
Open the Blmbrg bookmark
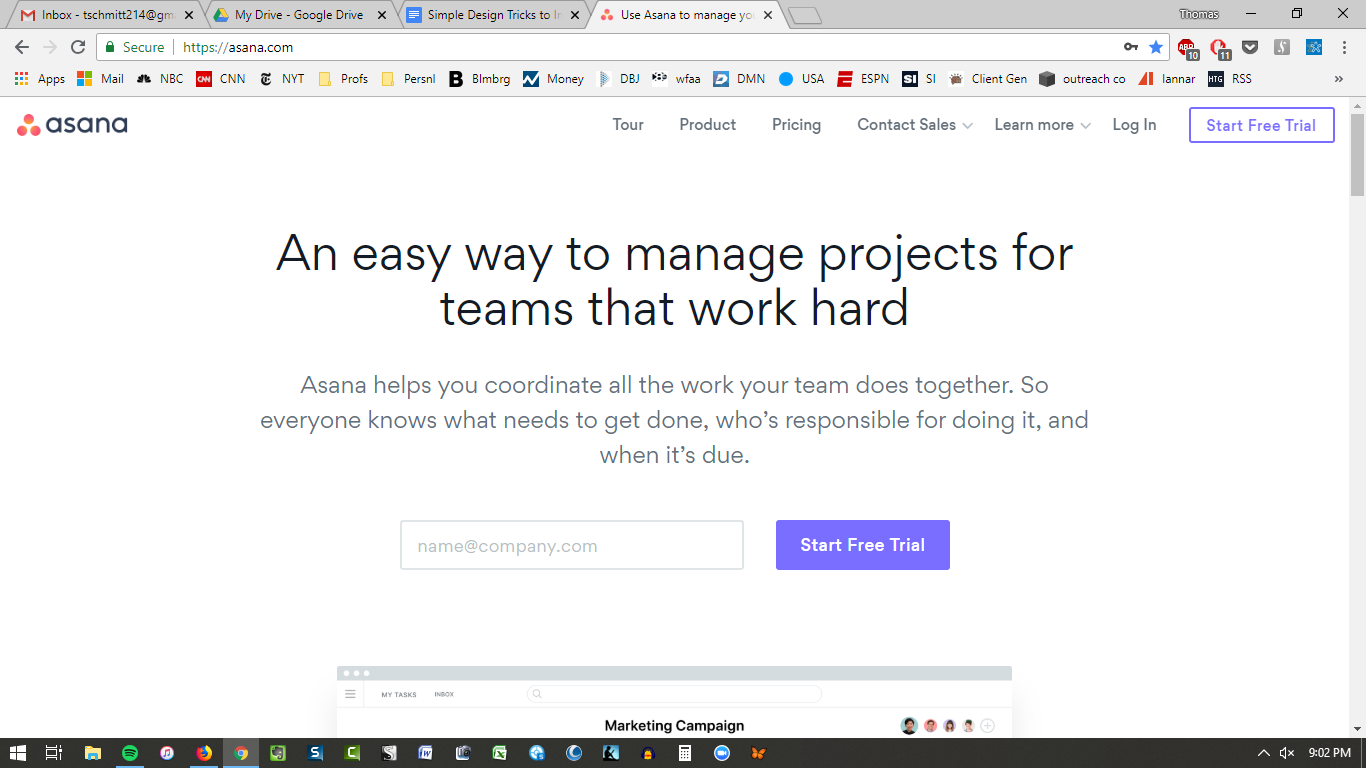[480, 79]
